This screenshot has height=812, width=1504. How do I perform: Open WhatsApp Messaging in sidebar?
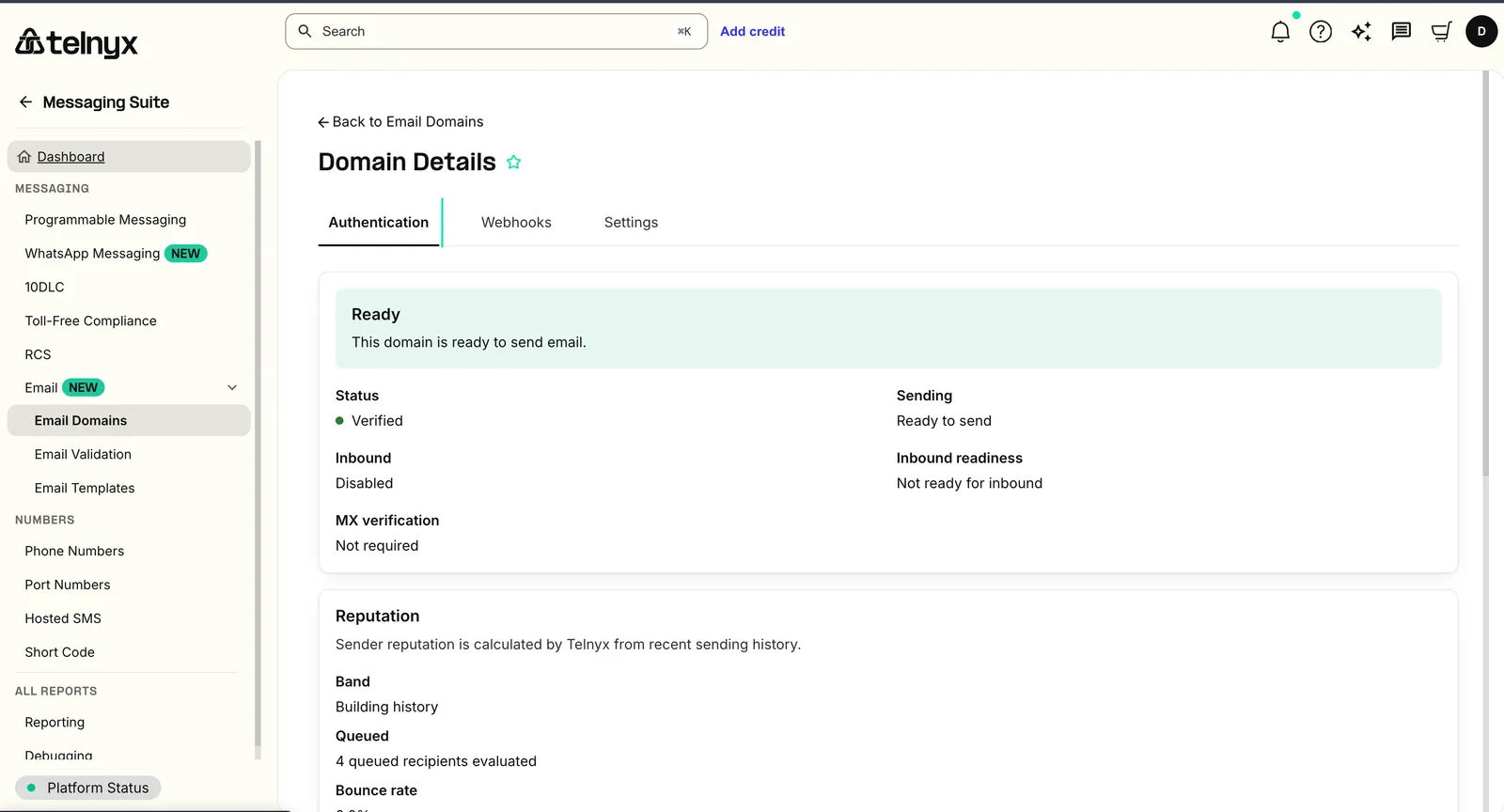point(92,254)
